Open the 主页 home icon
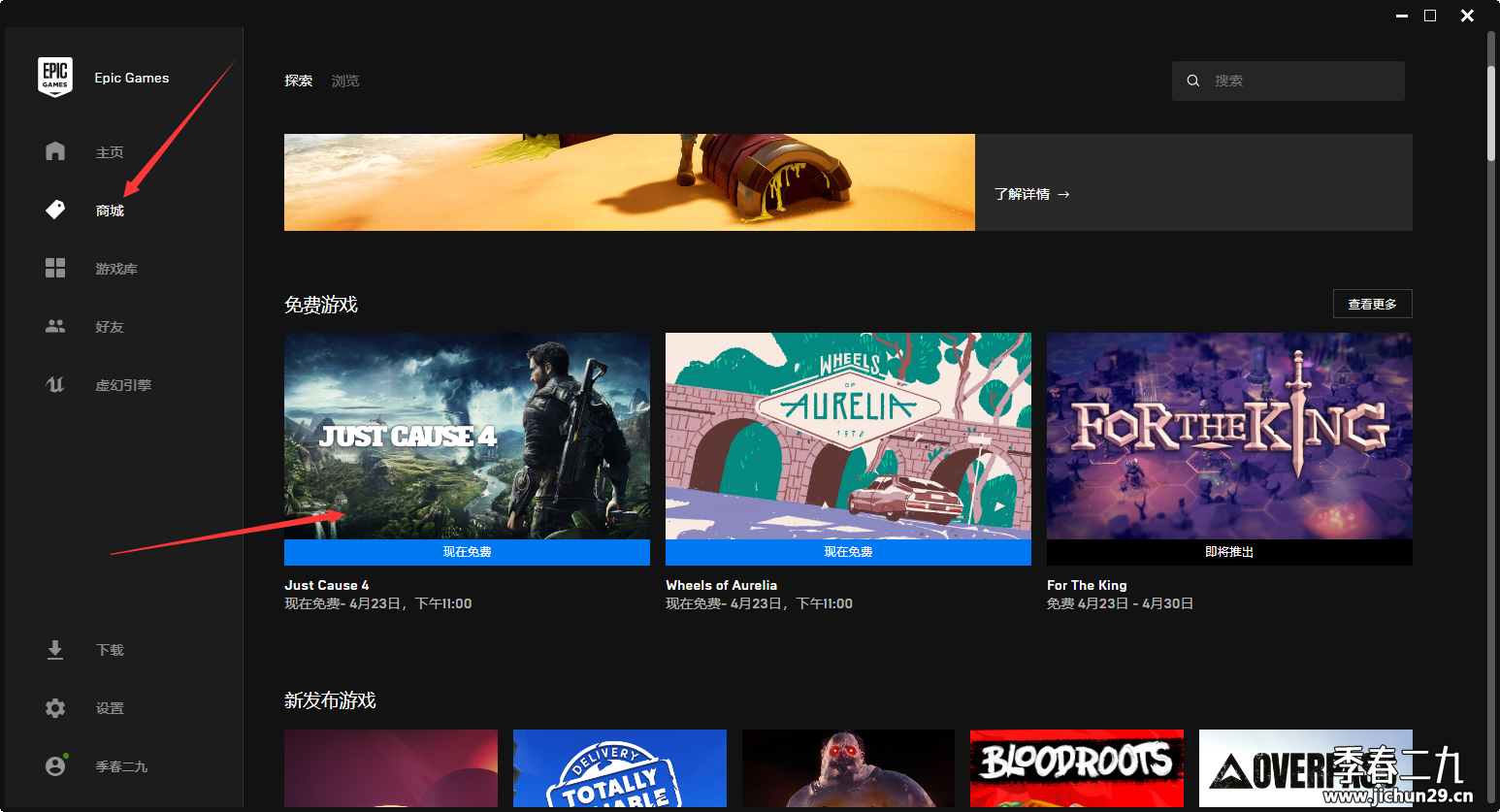 coord(55,151)
